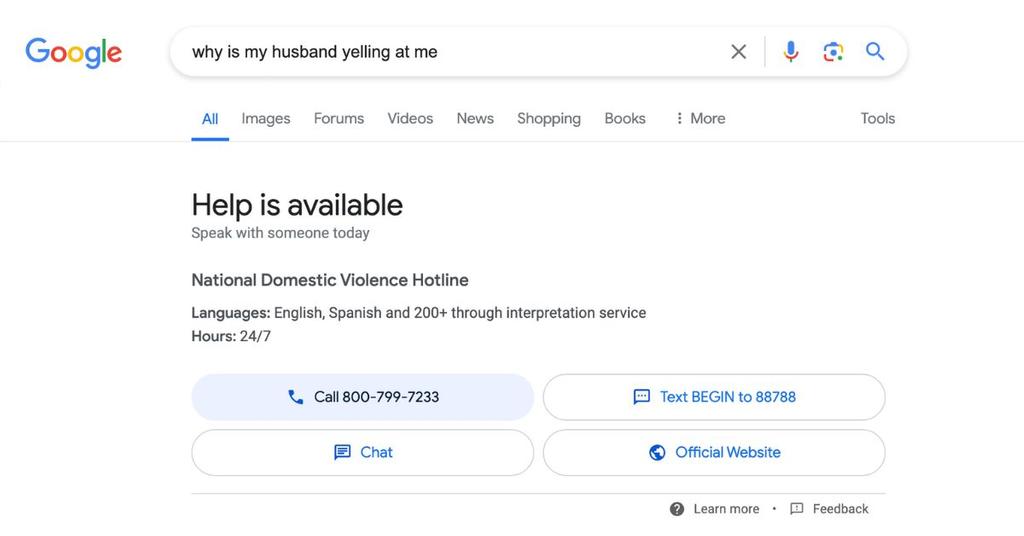This screenshot has height=536, width=1024.
Task: Click the magnifying glass search icon
Action: 875,51
